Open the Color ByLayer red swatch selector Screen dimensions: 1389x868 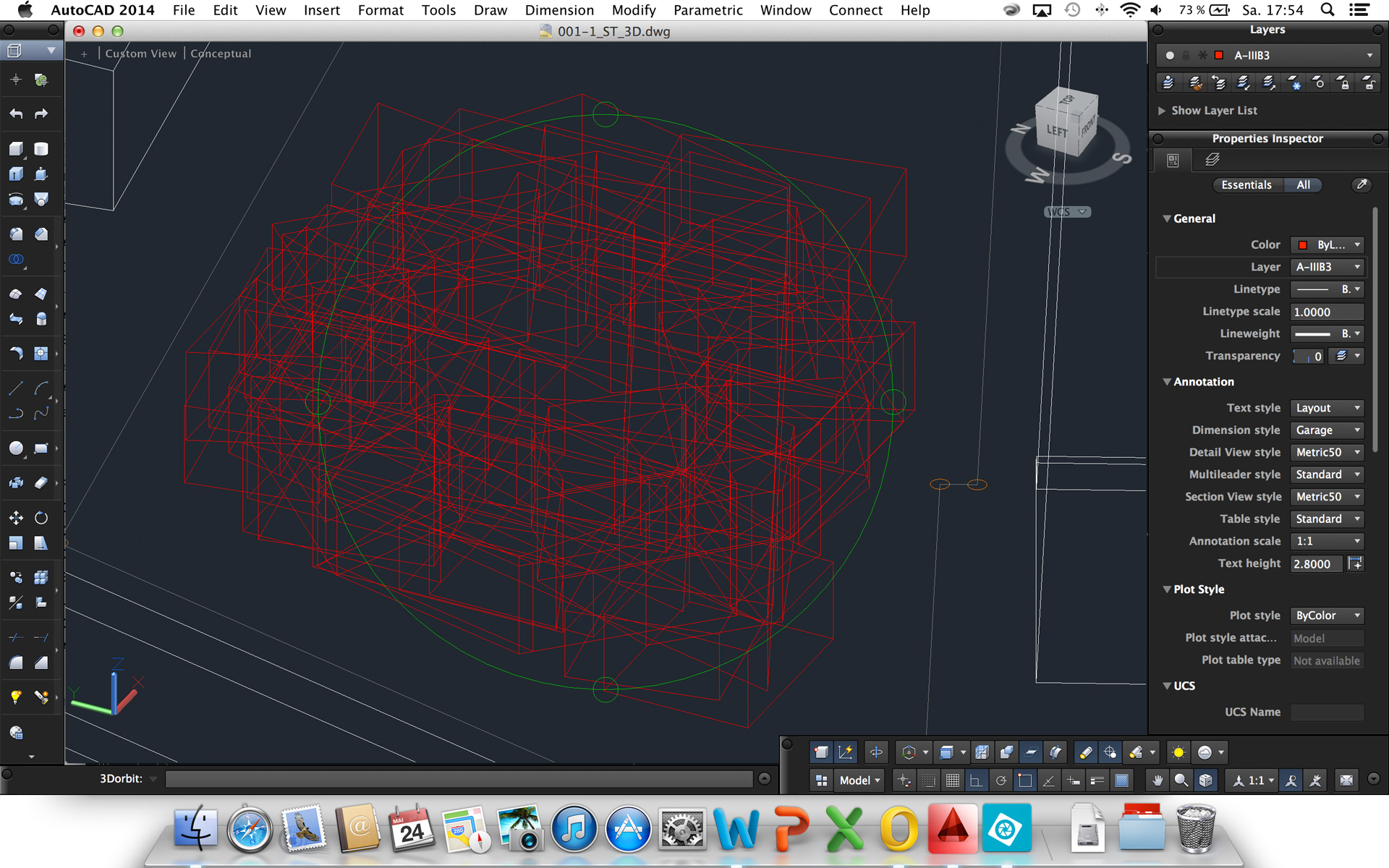click(1327, 245)
